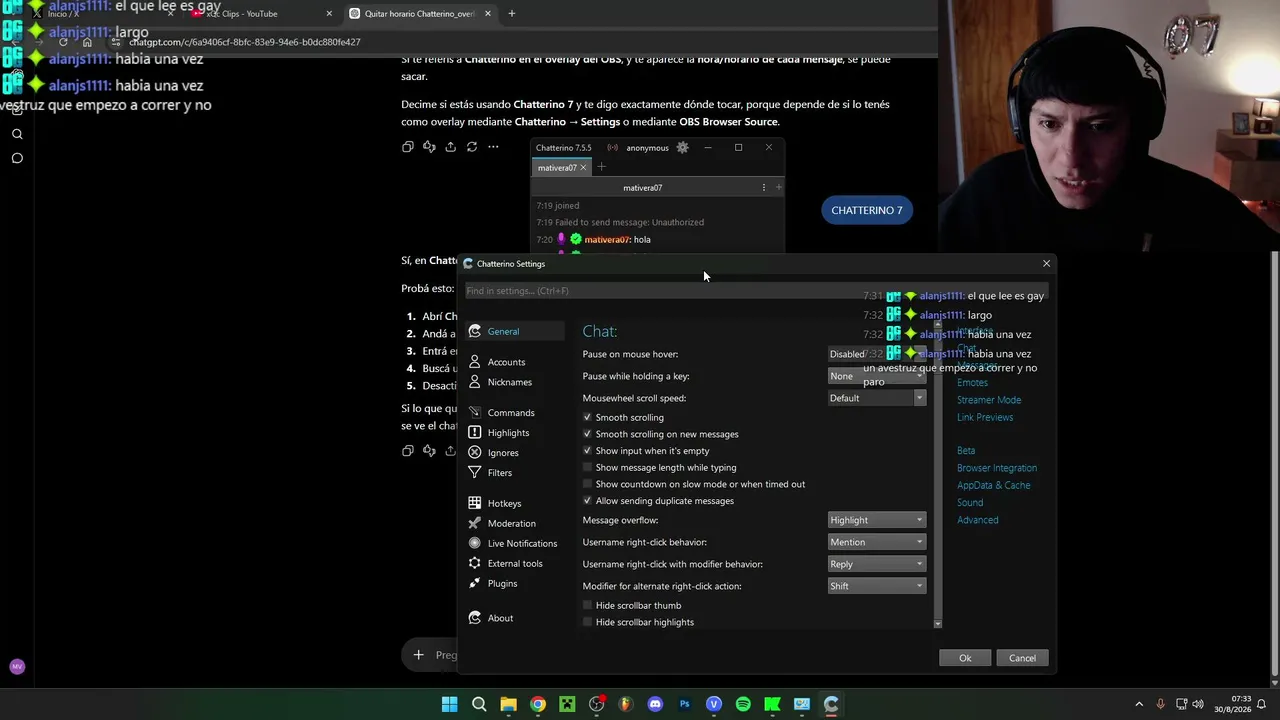Open Modifier for alternate right-click dropdown

point(877,586)
